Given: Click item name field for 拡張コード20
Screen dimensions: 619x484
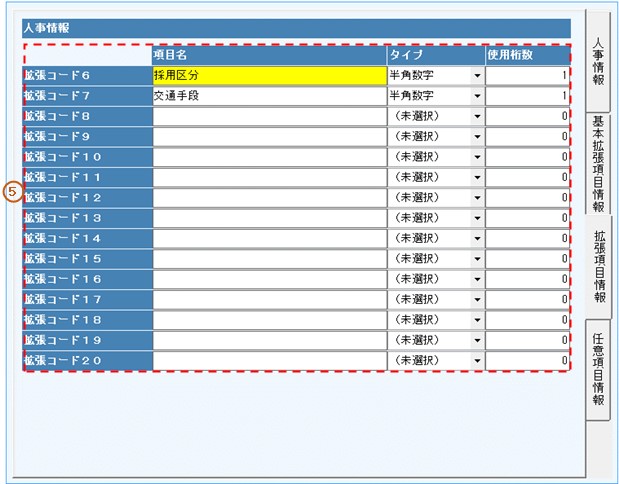Looking at the screenshot, I should [268, 360].
